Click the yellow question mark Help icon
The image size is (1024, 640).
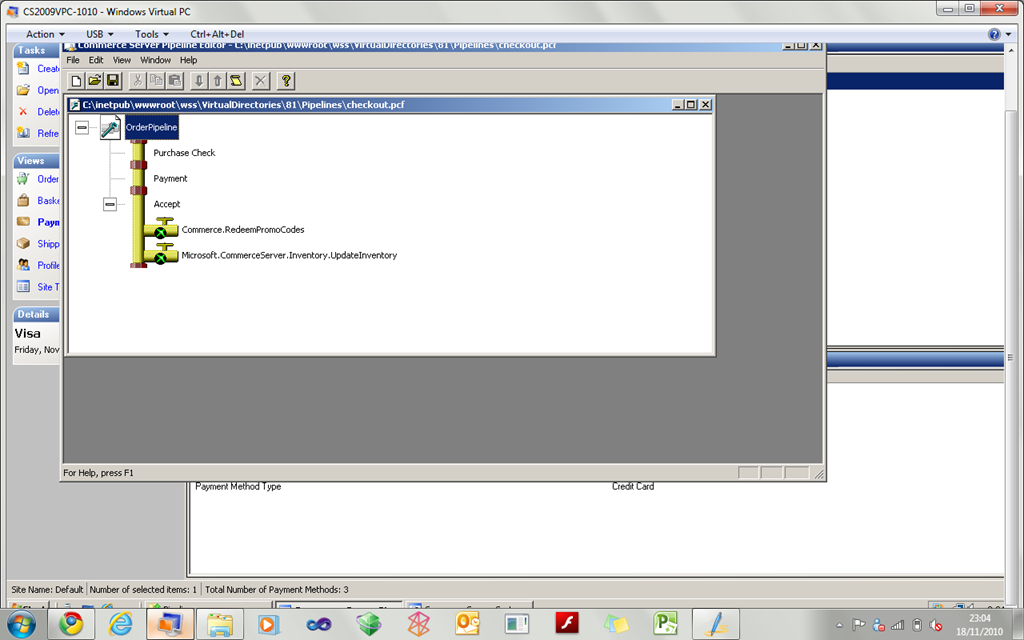(x=285, y=81)
